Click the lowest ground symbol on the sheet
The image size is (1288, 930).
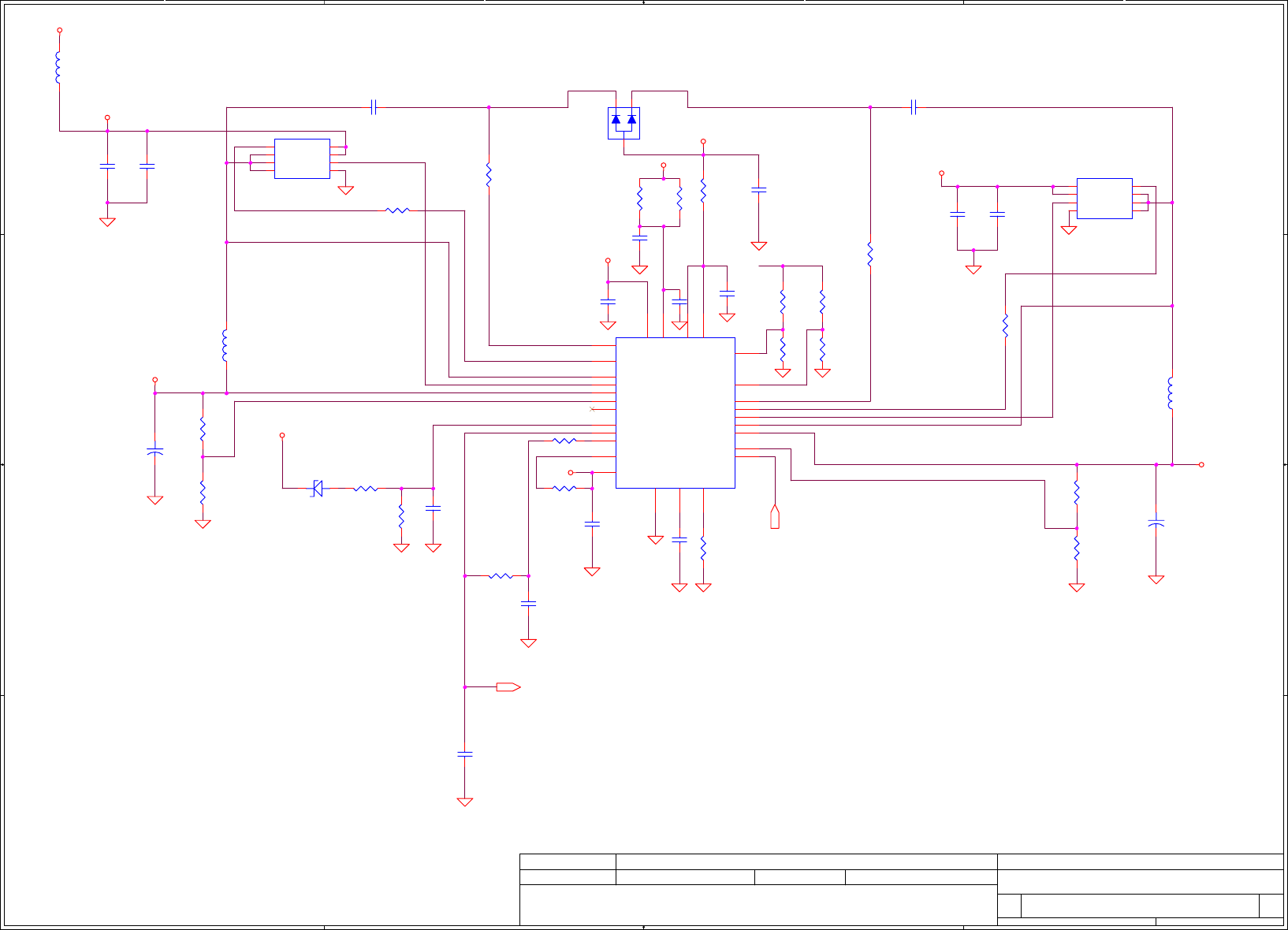(x=465, y=802)
